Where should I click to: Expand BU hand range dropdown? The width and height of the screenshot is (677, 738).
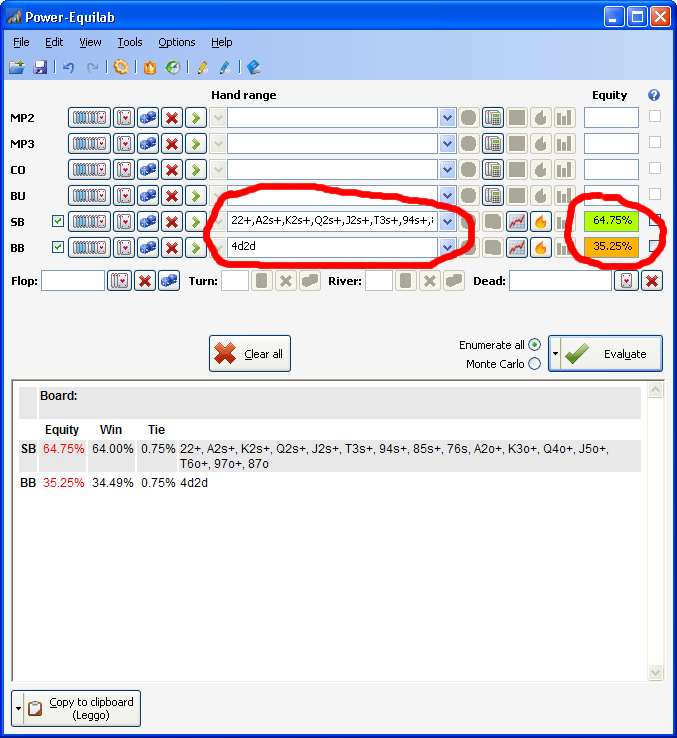point(447,195)
